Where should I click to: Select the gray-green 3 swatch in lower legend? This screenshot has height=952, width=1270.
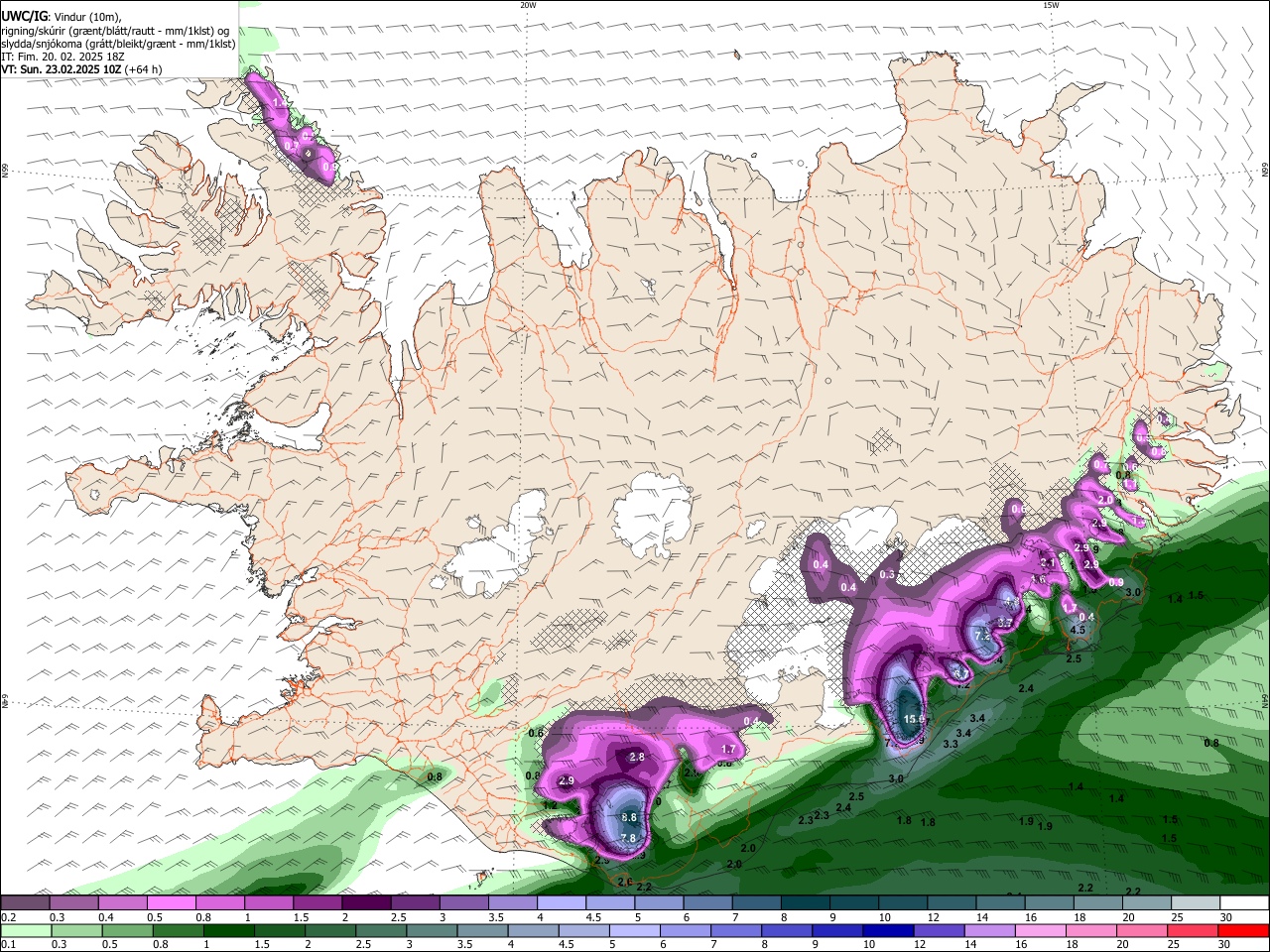click(432, 930)
